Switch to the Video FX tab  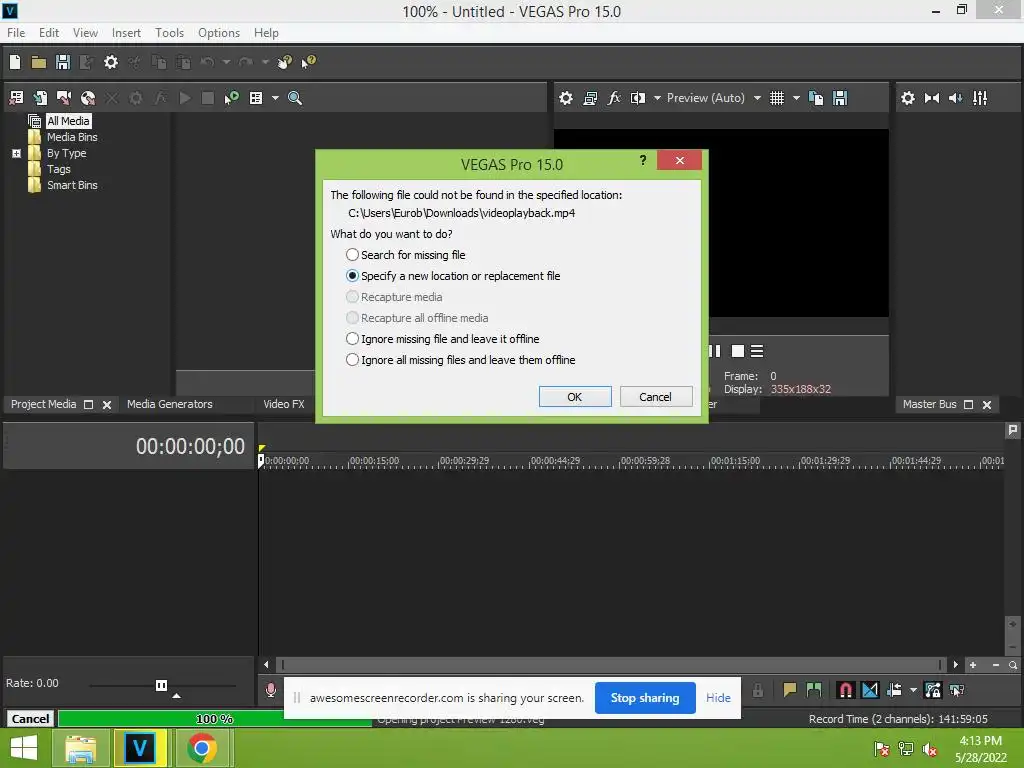[284, 404]
